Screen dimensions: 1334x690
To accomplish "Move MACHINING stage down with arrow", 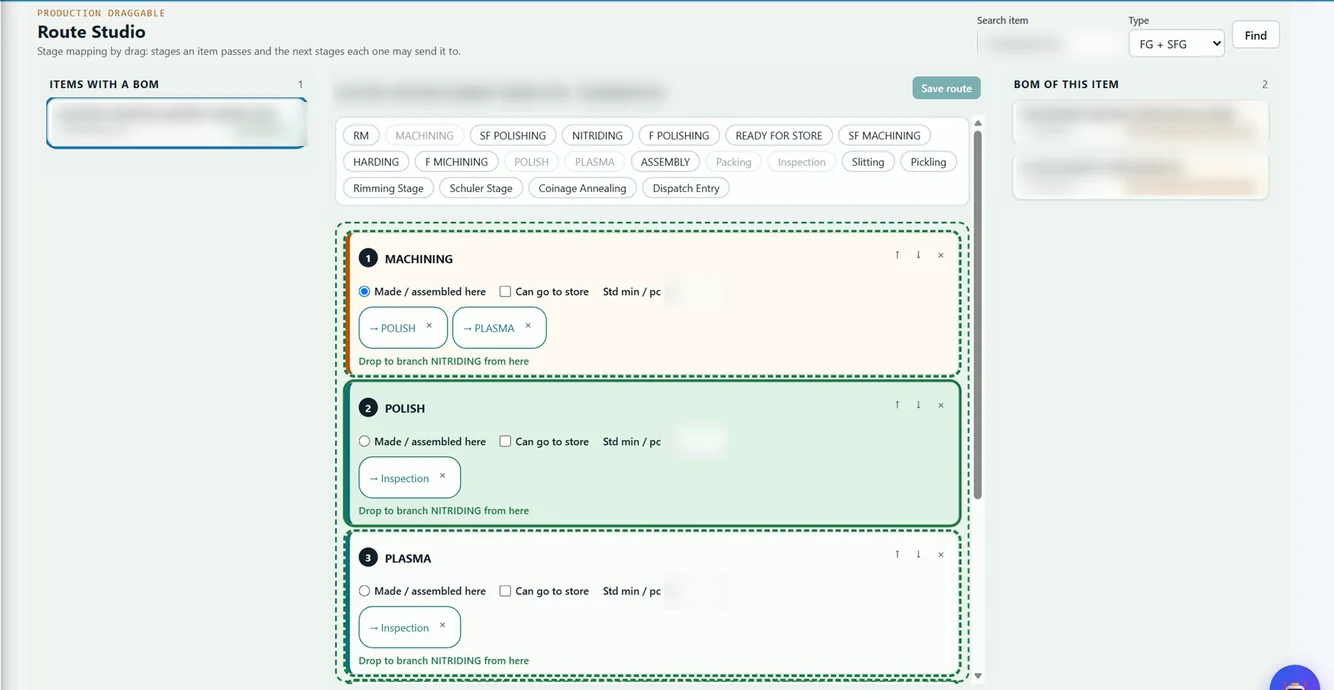I will [x=918, y=255].
